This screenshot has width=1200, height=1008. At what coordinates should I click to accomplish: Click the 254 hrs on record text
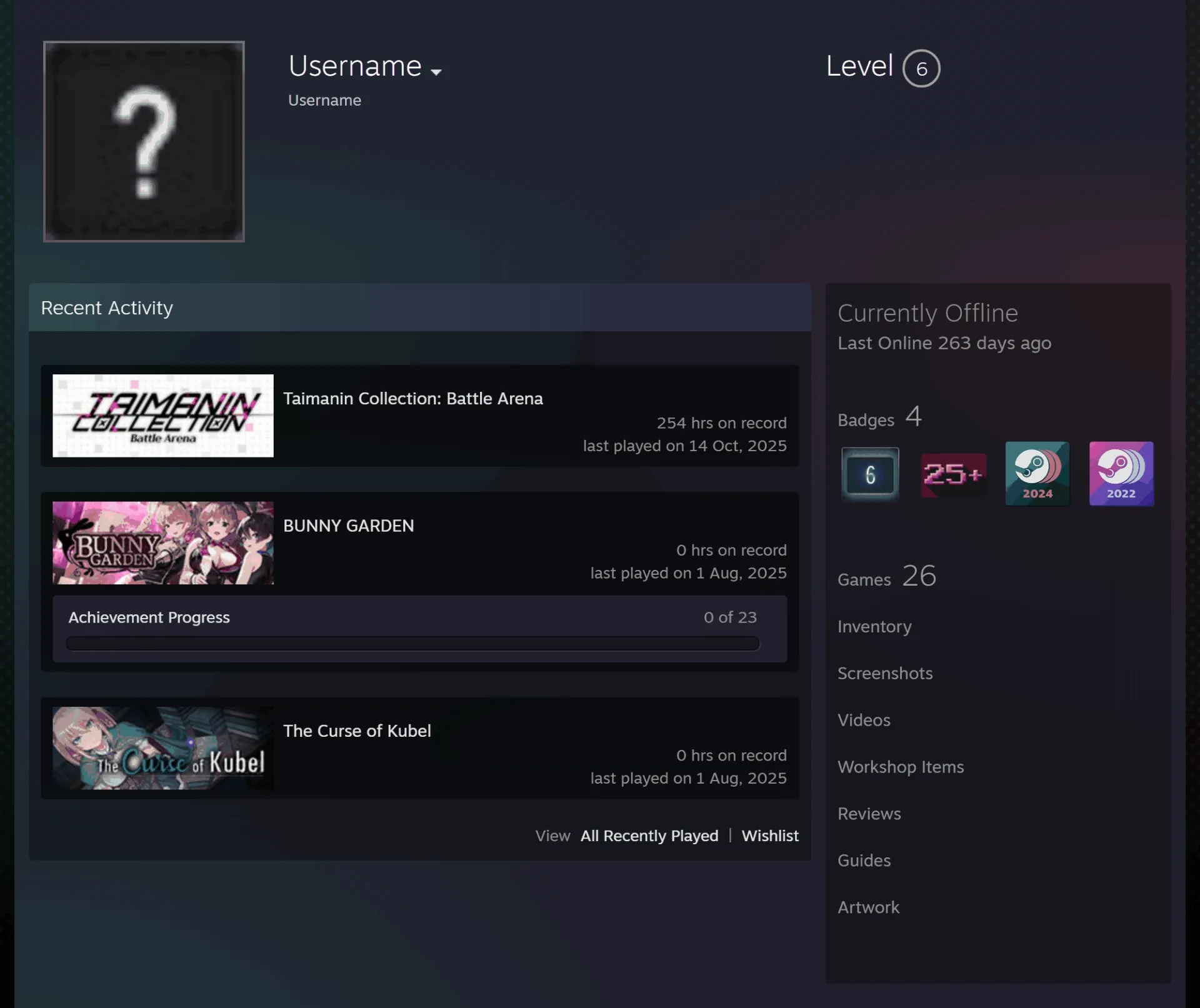(x=722, y=423)
